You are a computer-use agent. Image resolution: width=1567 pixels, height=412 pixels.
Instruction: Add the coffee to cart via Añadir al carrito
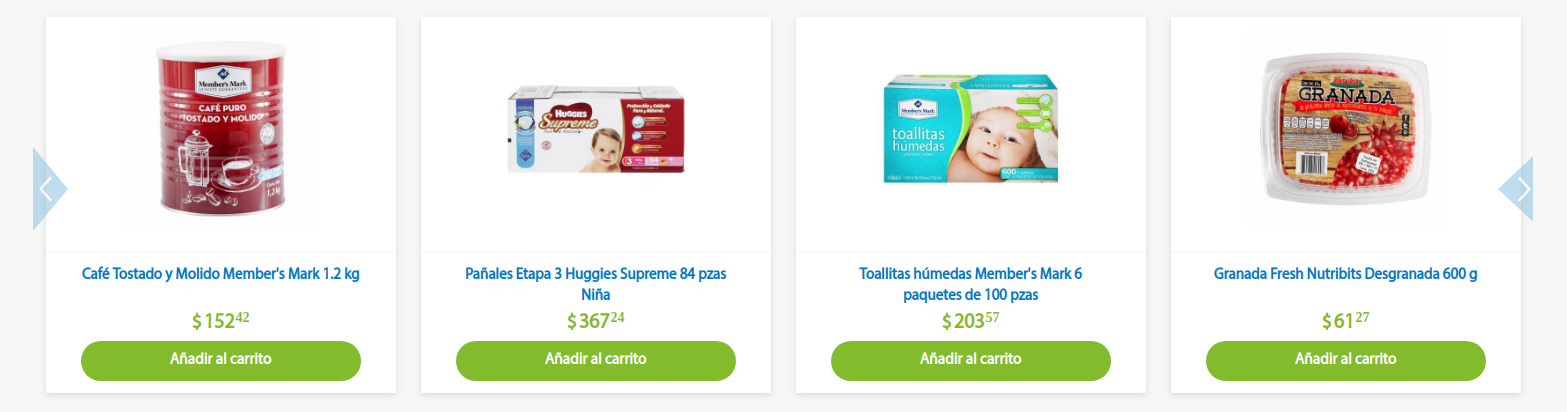pyautogui.click(x=221, y=360)
